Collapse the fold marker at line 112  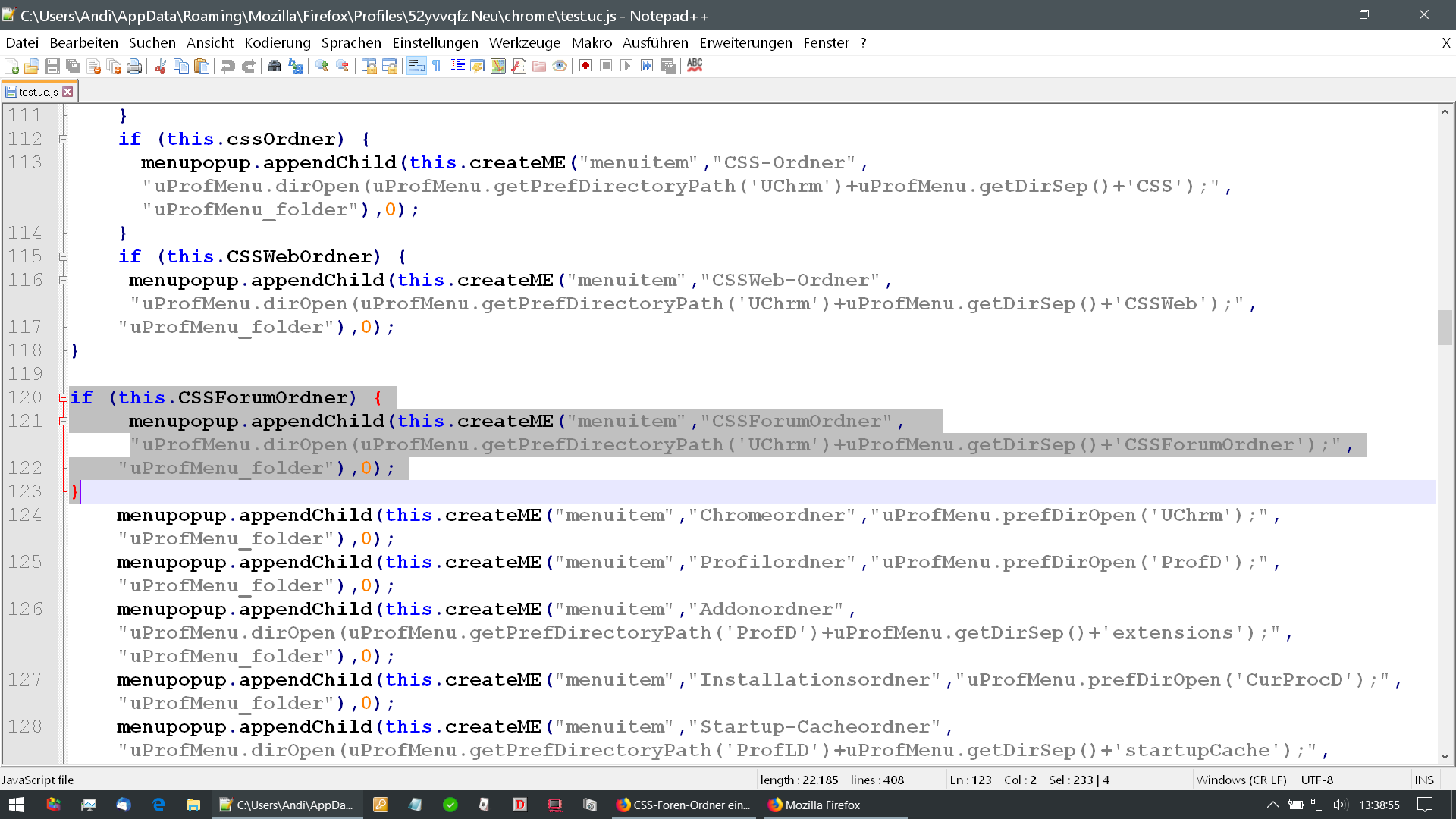click(64, 140)
